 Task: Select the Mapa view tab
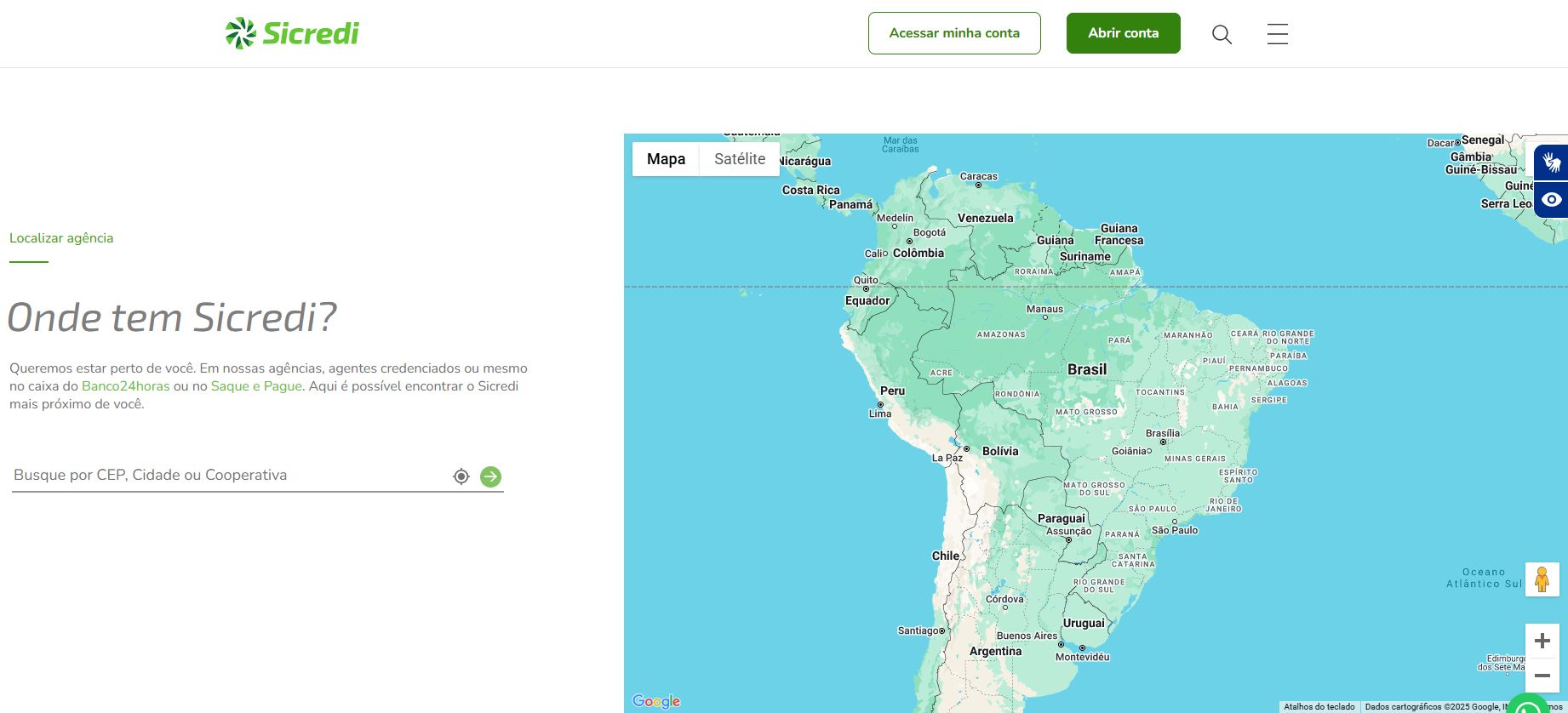[666, 159]
